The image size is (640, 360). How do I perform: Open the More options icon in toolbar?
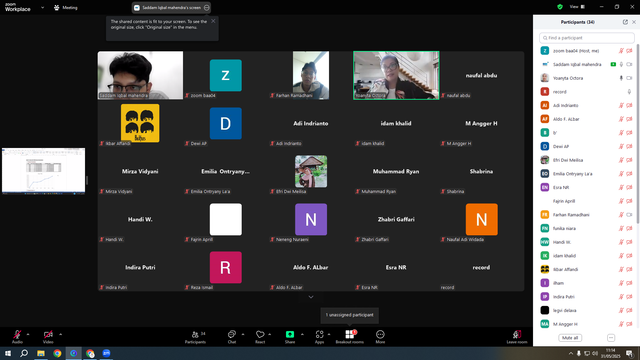click(x=380, y=334)
